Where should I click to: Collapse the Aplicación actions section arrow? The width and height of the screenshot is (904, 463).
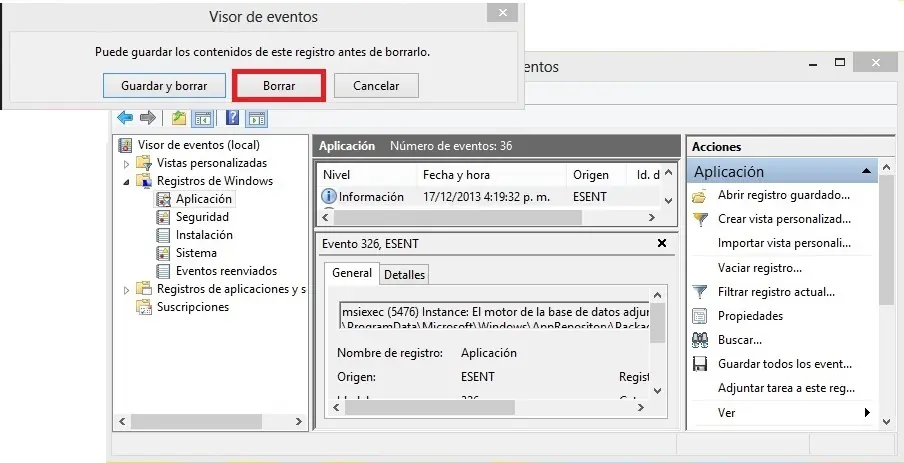[866, 171]
